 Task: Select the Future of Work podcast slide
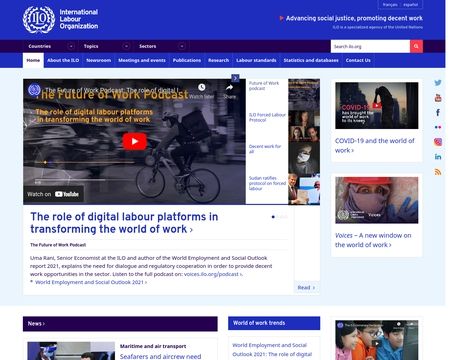click(x=264, y=86)
